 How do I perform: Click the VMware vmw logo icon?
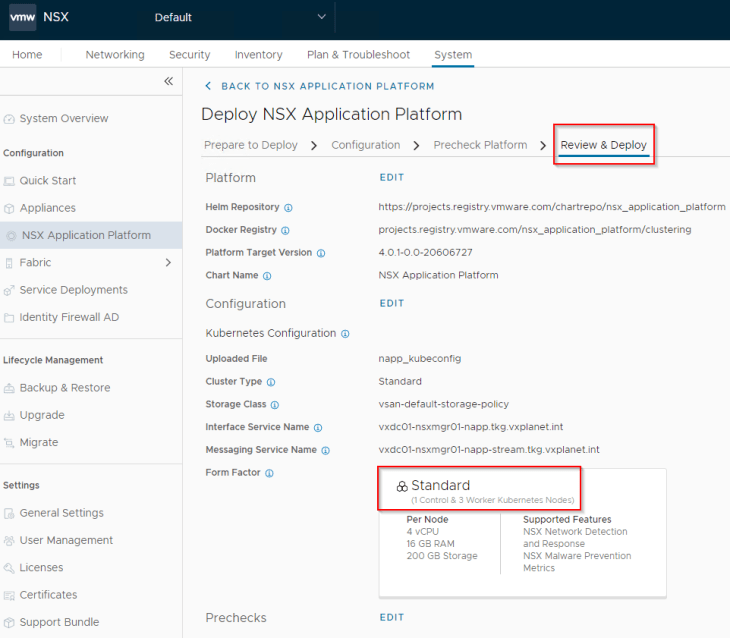(x=22, y=18)
